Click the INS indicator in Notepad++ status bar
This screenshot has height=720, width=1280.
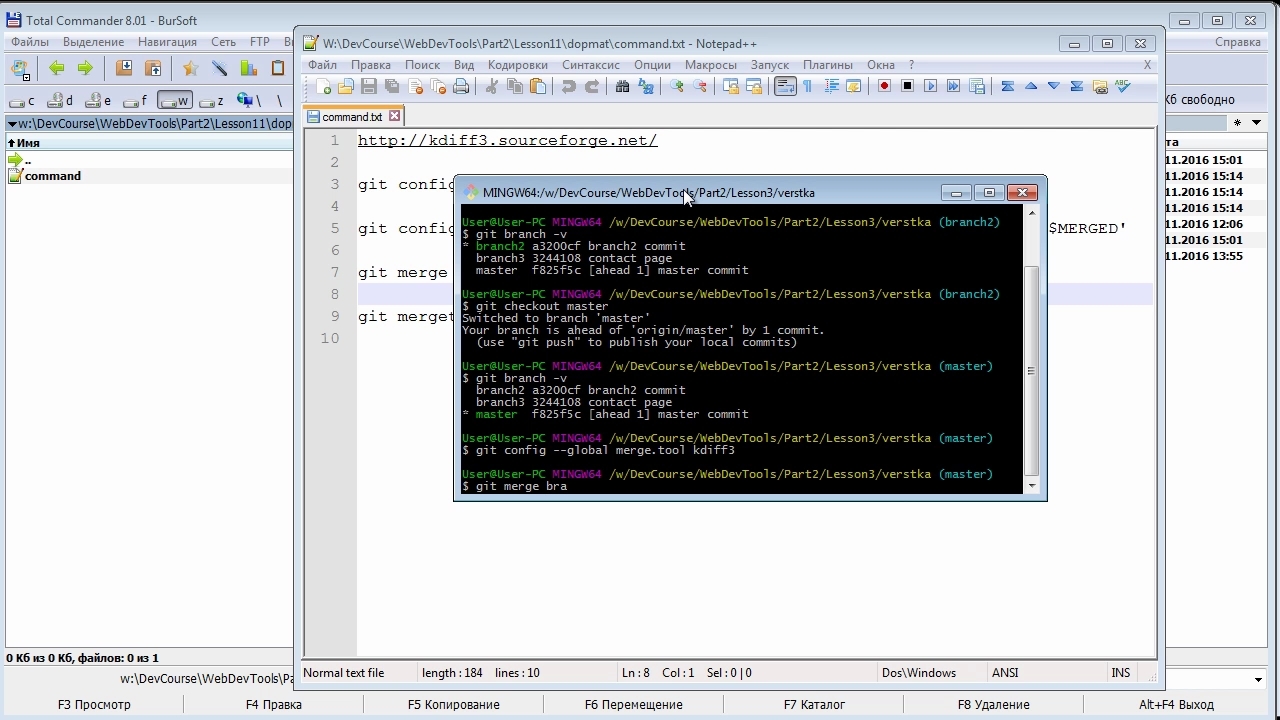coord(1120,673)
